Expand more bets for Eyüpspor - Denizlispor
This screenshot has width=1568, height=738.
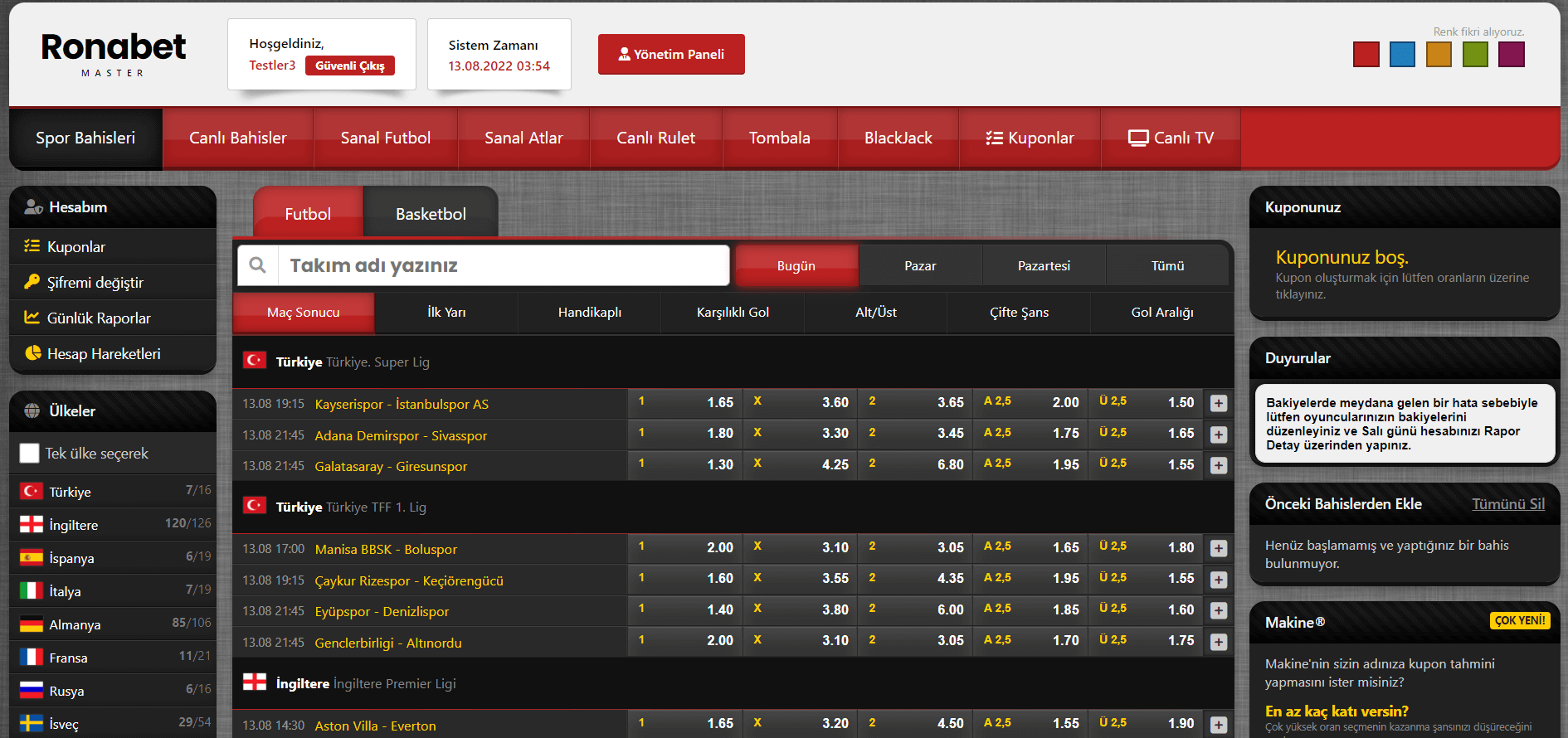[x=1218, y=611]
